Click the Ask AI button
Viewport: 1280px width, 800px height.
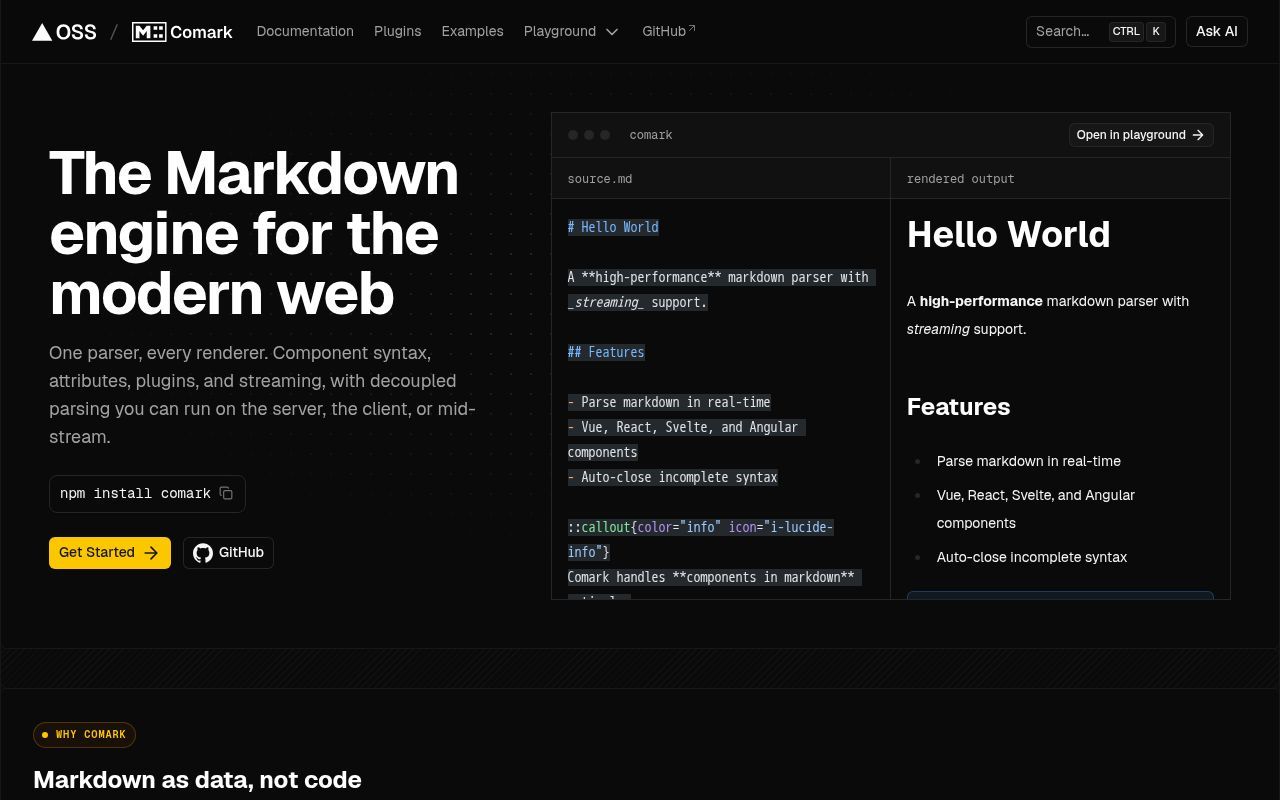click(x=1217, y=31)
